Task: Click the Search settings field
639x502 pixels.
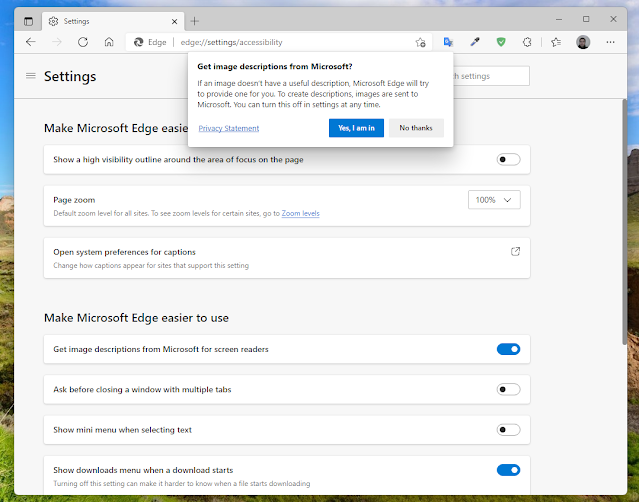Action: [x=491, y=76]
